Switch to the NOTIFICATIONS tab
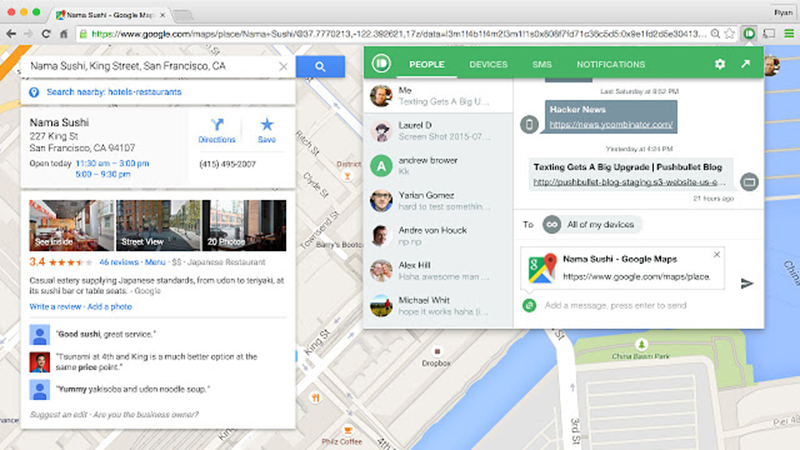Viewport: 800px width, 450px height. 611,64
